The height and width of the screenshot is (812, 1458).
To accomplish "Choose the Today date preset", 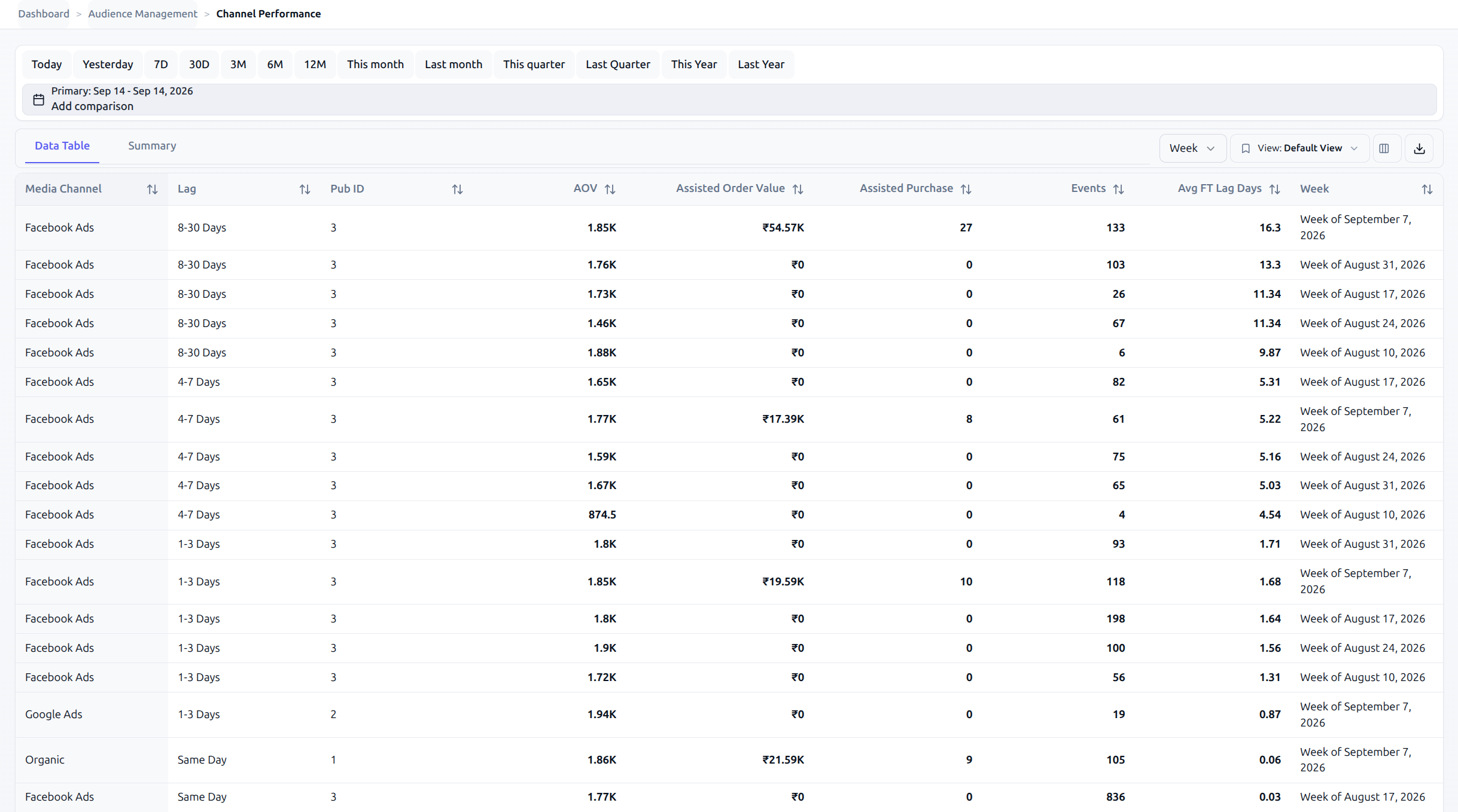I will point(47,65).
